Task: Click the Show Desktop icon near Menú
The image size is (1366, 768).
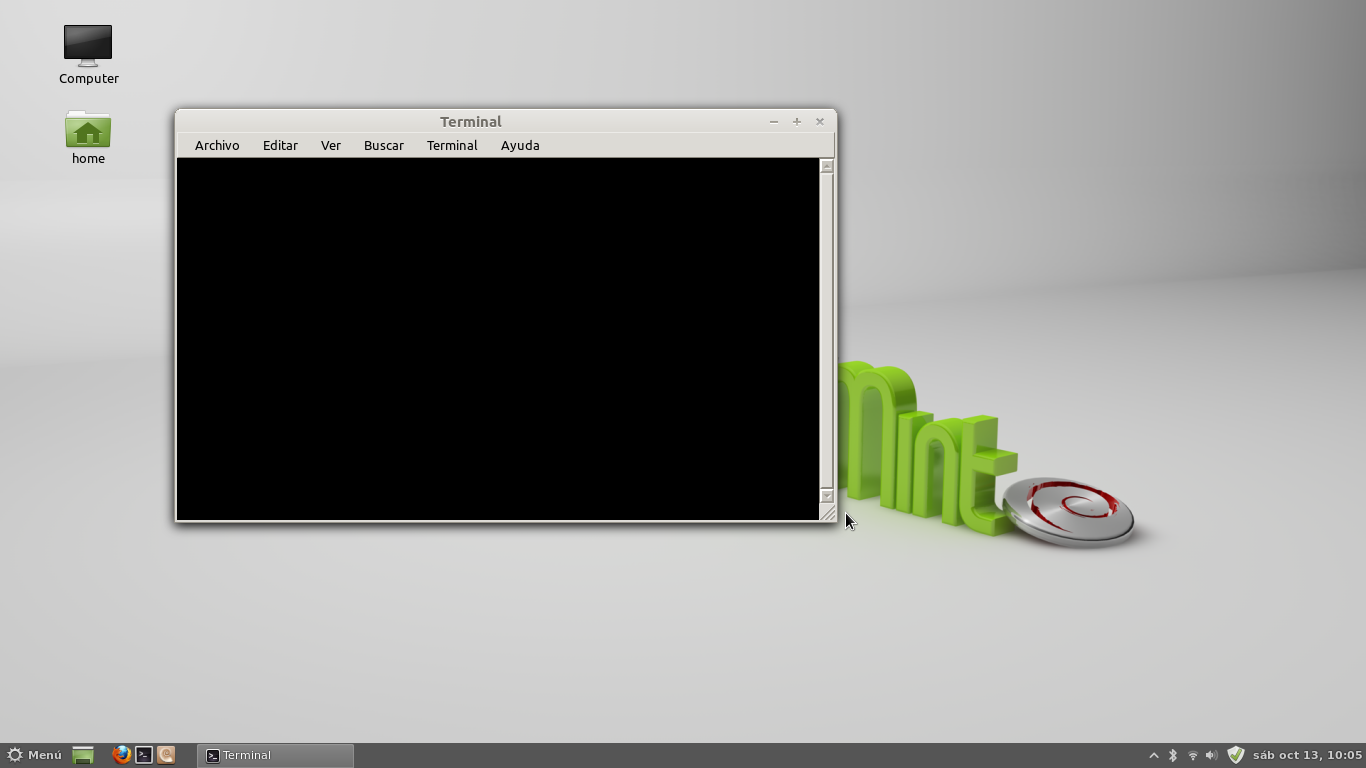Action: (x=83, y=755)
